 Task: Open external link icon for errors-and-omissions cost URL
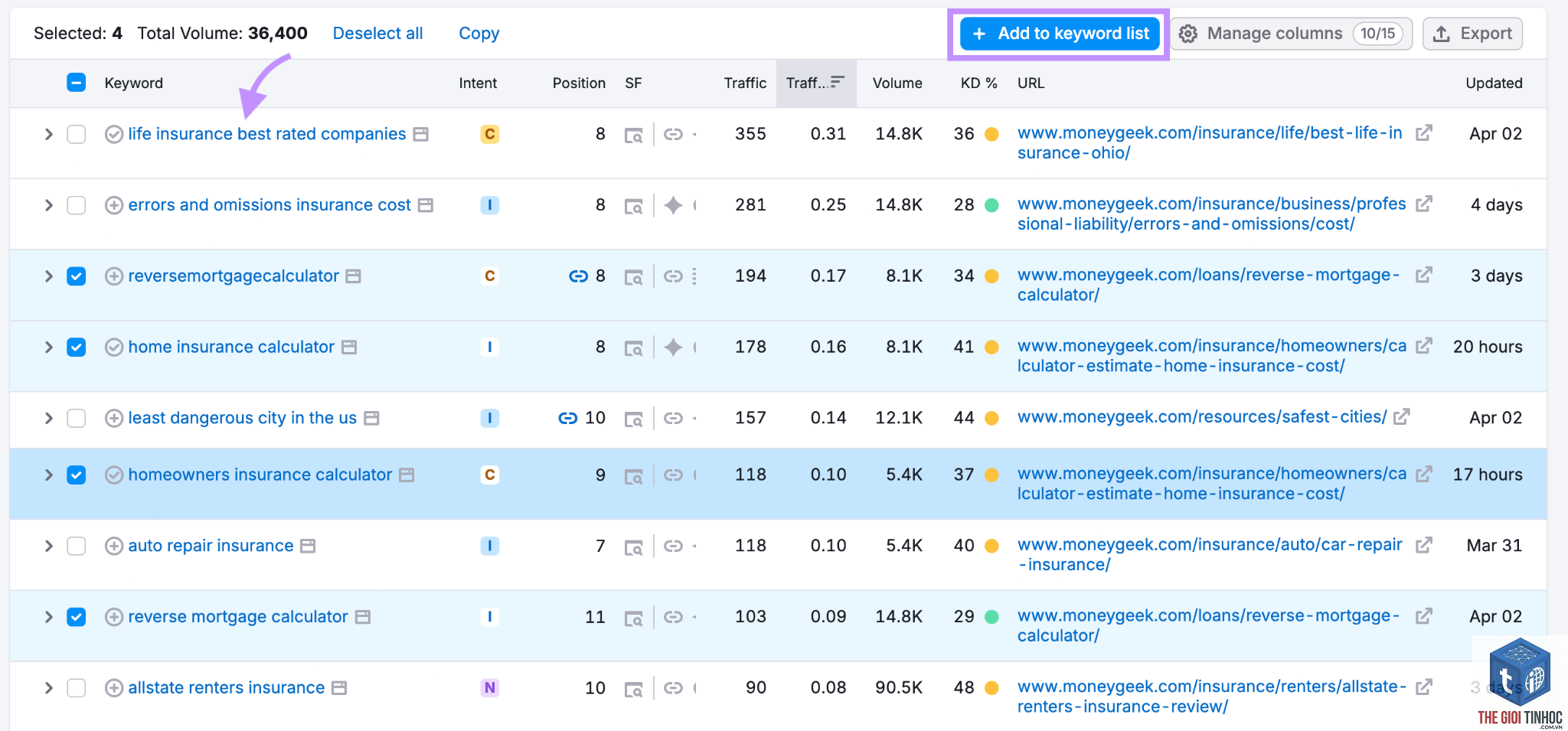coord(1423,204)
